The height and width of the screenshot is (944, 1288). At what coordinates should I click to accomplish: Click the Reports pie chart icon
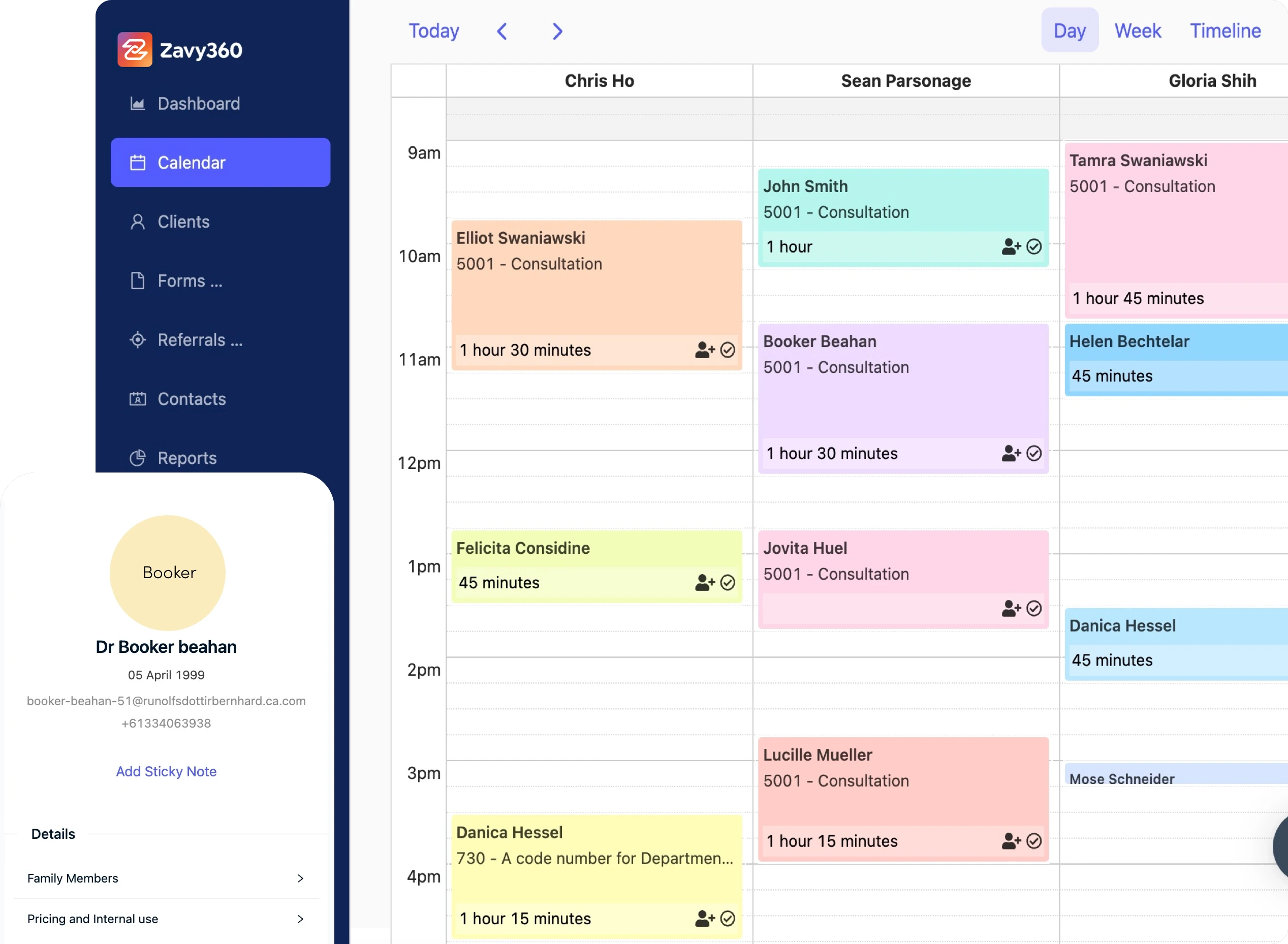137,458
